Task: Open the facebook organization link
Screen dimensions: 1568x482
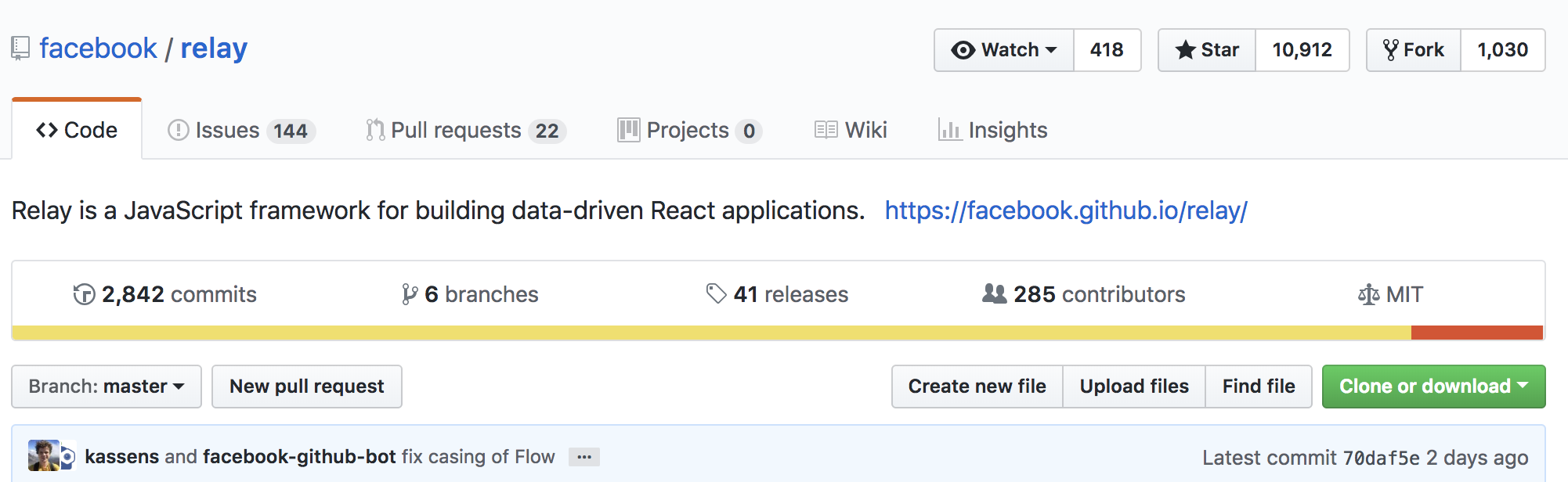Action: pyautogui.click(x=98, y=49)
